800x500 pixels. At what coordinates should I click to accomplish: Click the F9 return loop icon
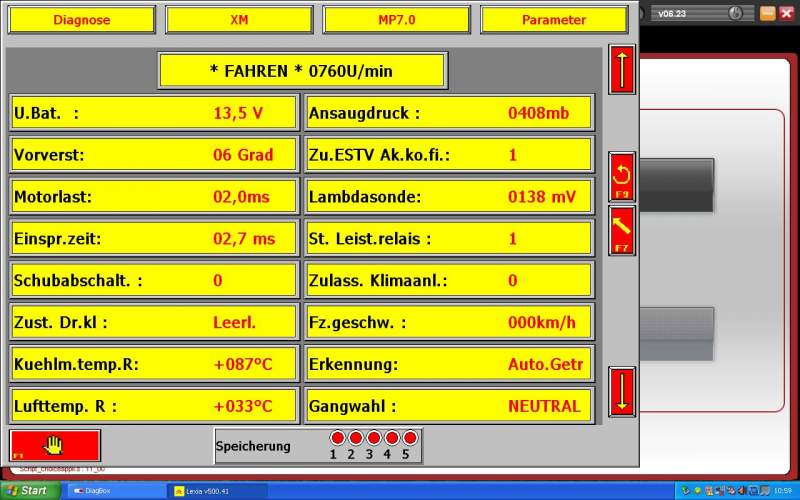click(622, 177)
